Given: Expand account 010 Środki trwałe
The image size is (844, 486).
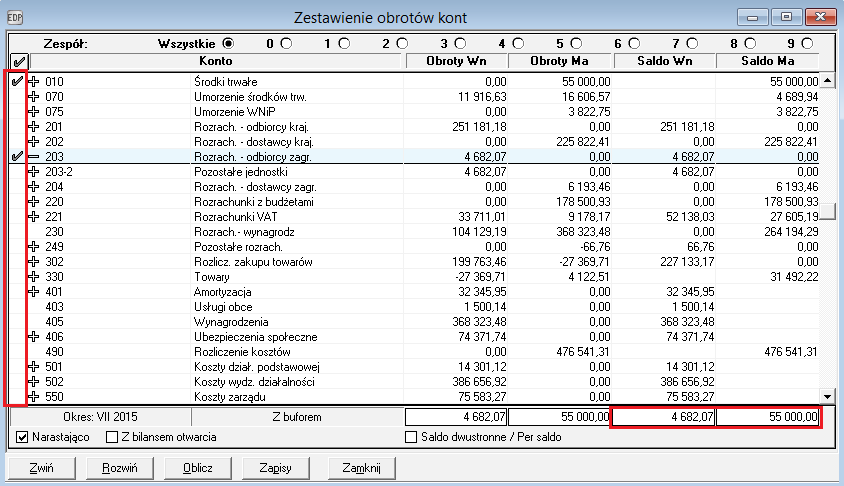Looking at the screenshot, I should pos(33,82).
